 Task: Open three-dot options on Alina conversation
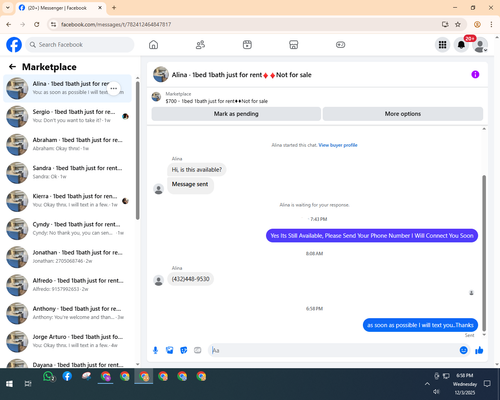tap(114, 88)
